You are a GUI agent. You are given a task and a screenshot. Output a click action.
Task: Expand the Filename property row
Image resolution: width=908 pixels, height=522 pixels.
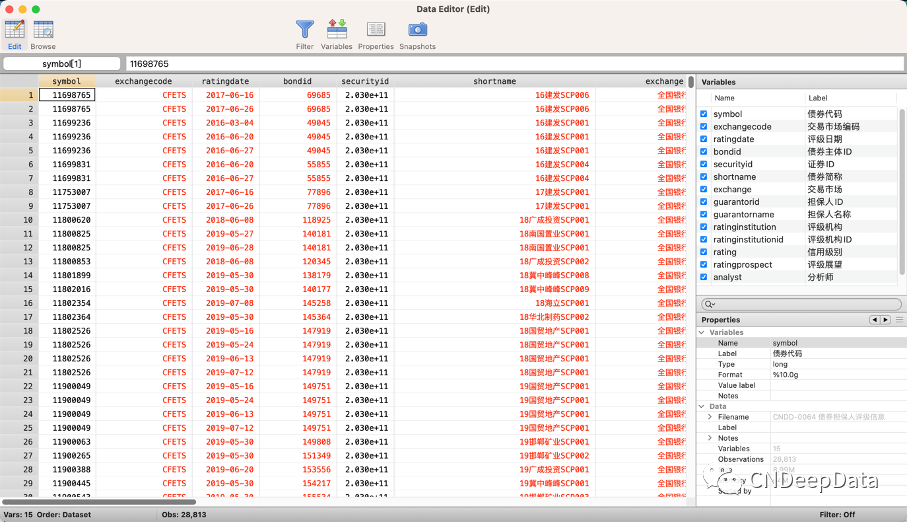710,417
